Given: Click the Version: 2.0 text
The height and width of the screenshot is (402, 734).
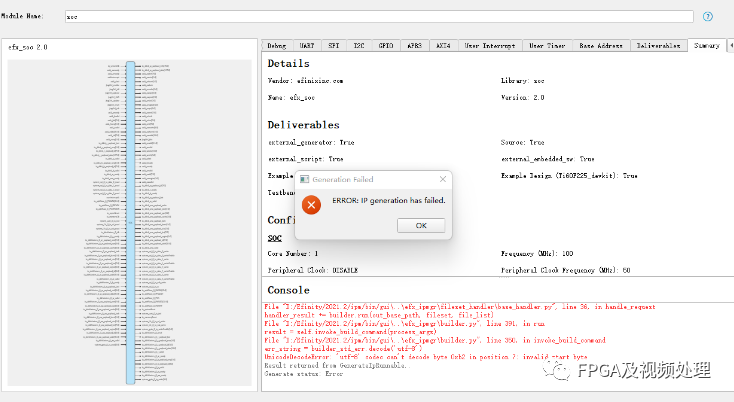Looking at the screenshot, I should point(522,98).
